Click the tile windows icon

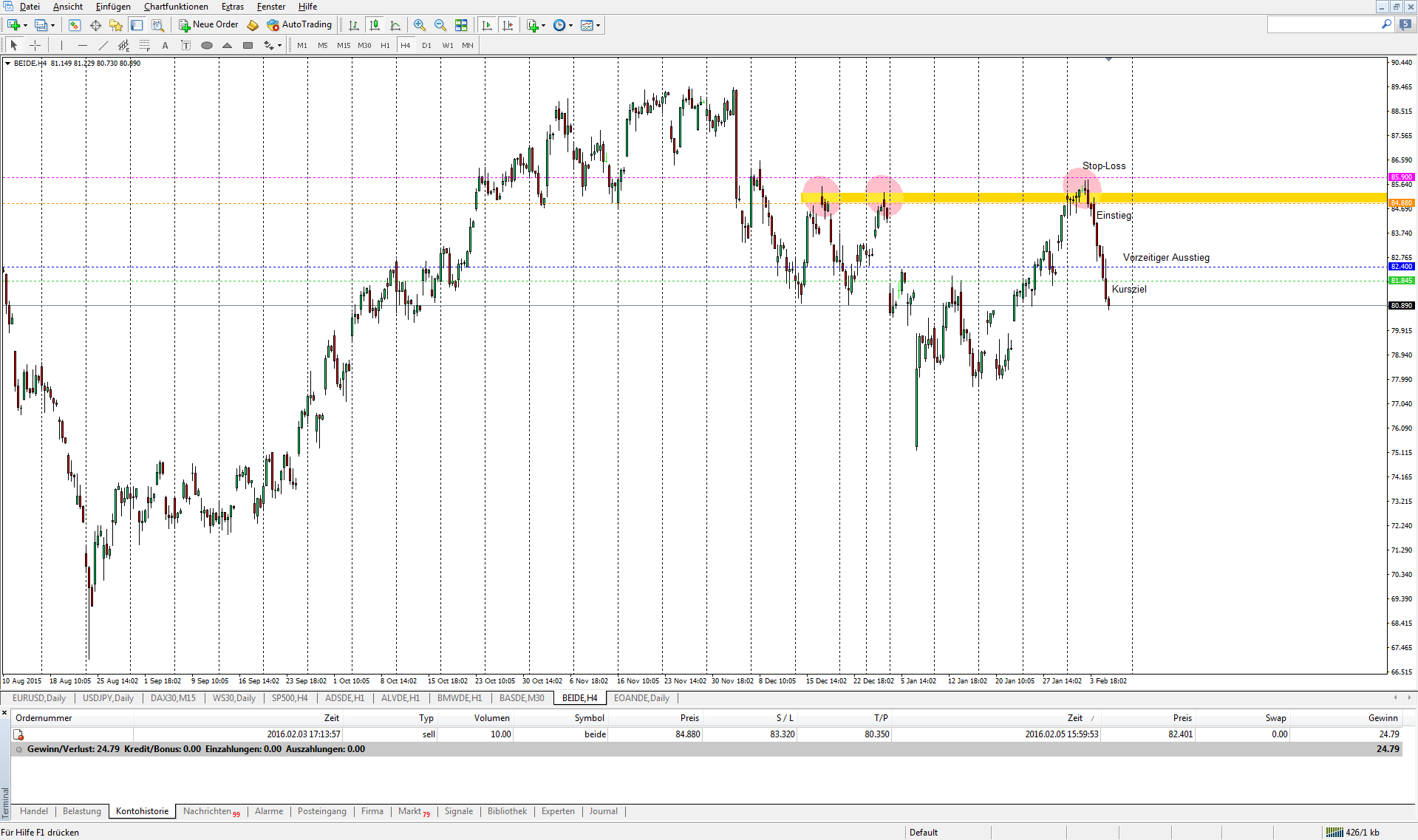pos(461,25)
